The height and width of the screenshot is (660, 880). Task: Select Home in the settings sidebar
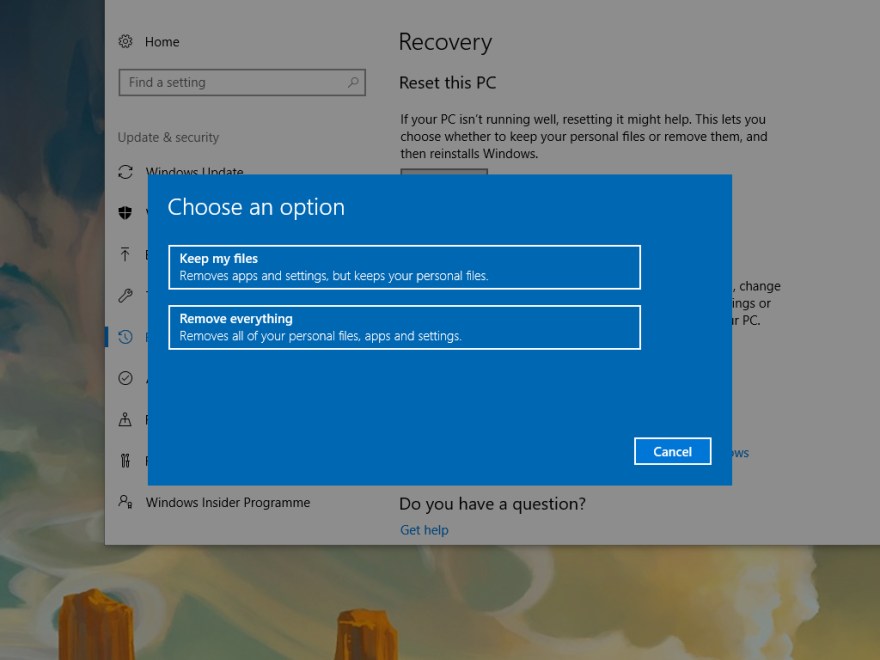(x=163, y=42)
